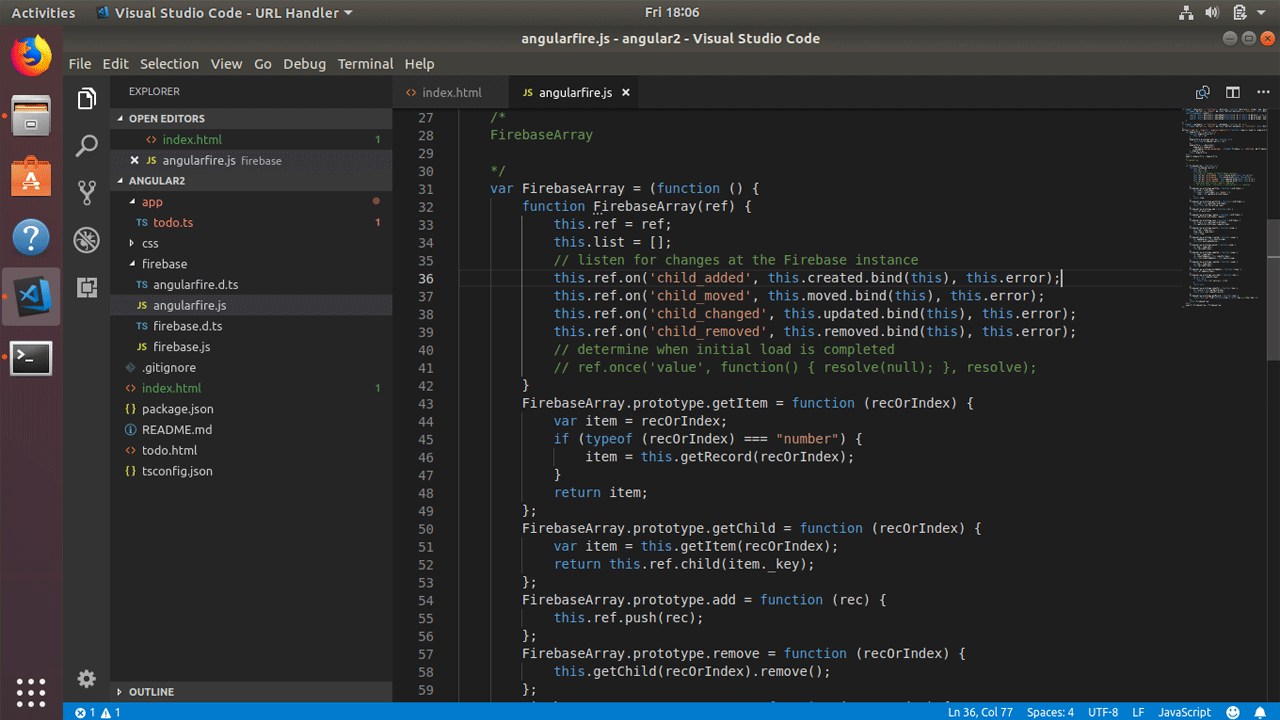Screen dimensions: 1280x720
Task: Split the editor using split icon
Action: [1232, 92]
